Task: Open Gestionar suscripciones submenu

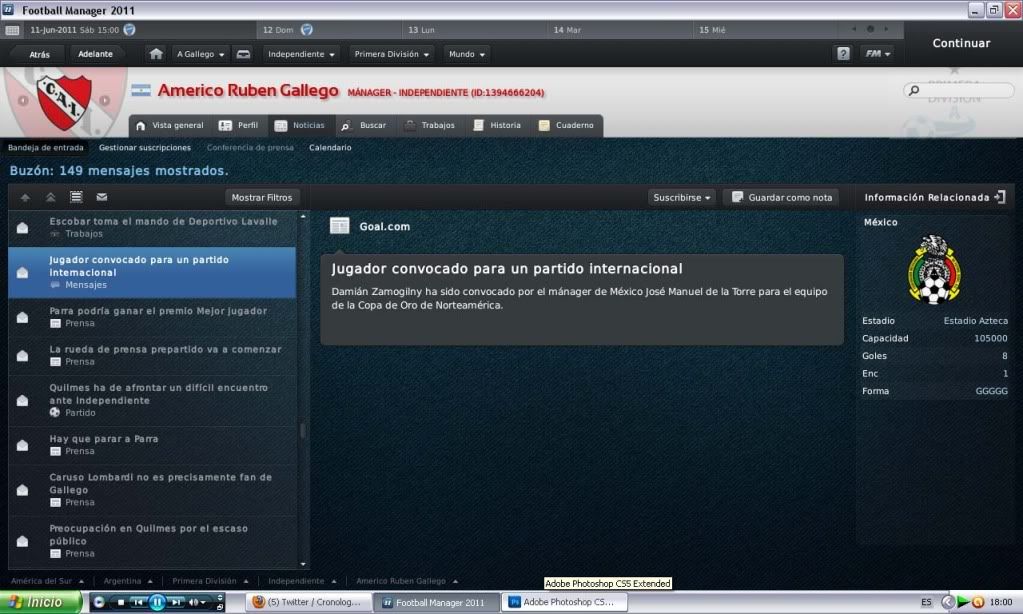Action: coord(145,147)
